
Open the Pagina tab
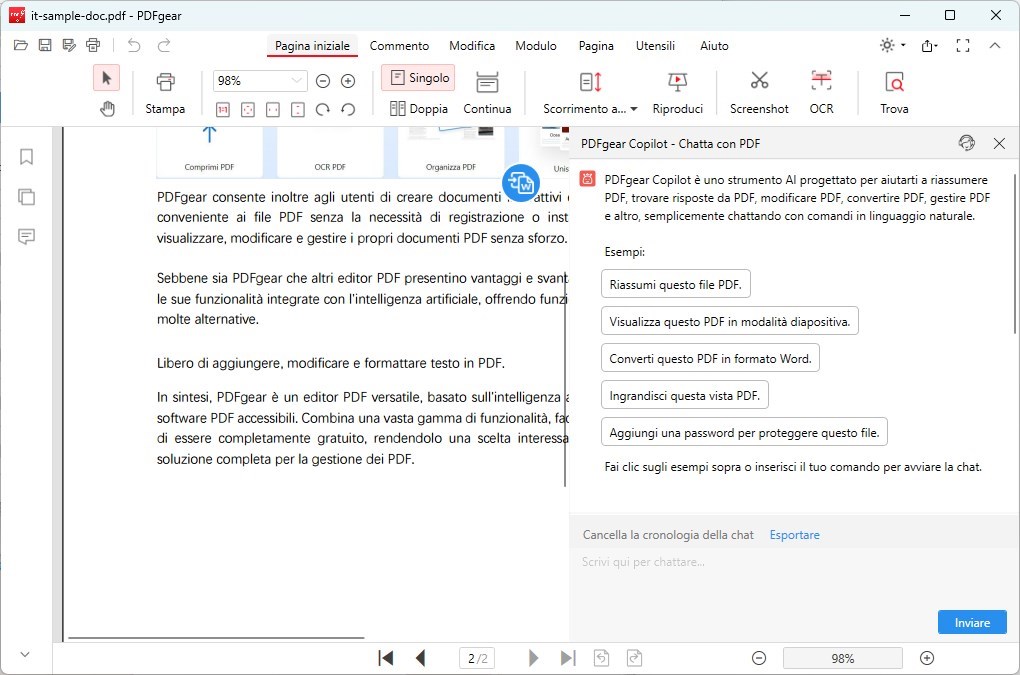tap(596, 46)
